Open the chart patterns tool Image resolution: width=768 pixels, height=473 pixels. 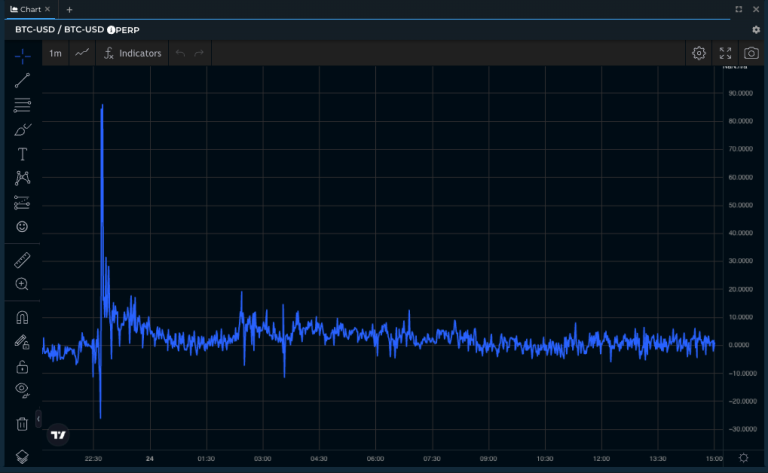(x=22, y=179)
